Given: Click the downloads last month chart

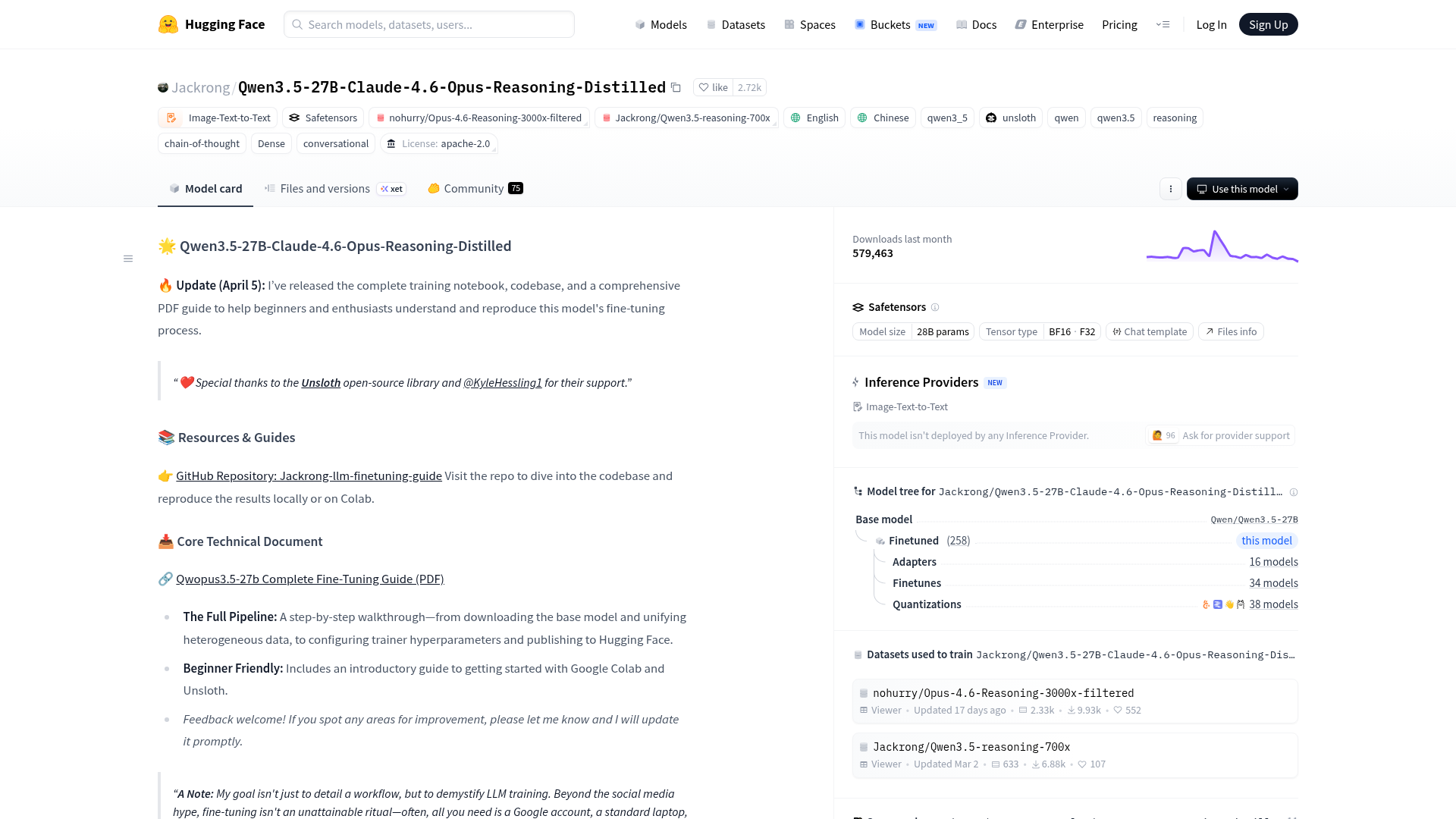Looking at the screenshot, I should 1222,246.
